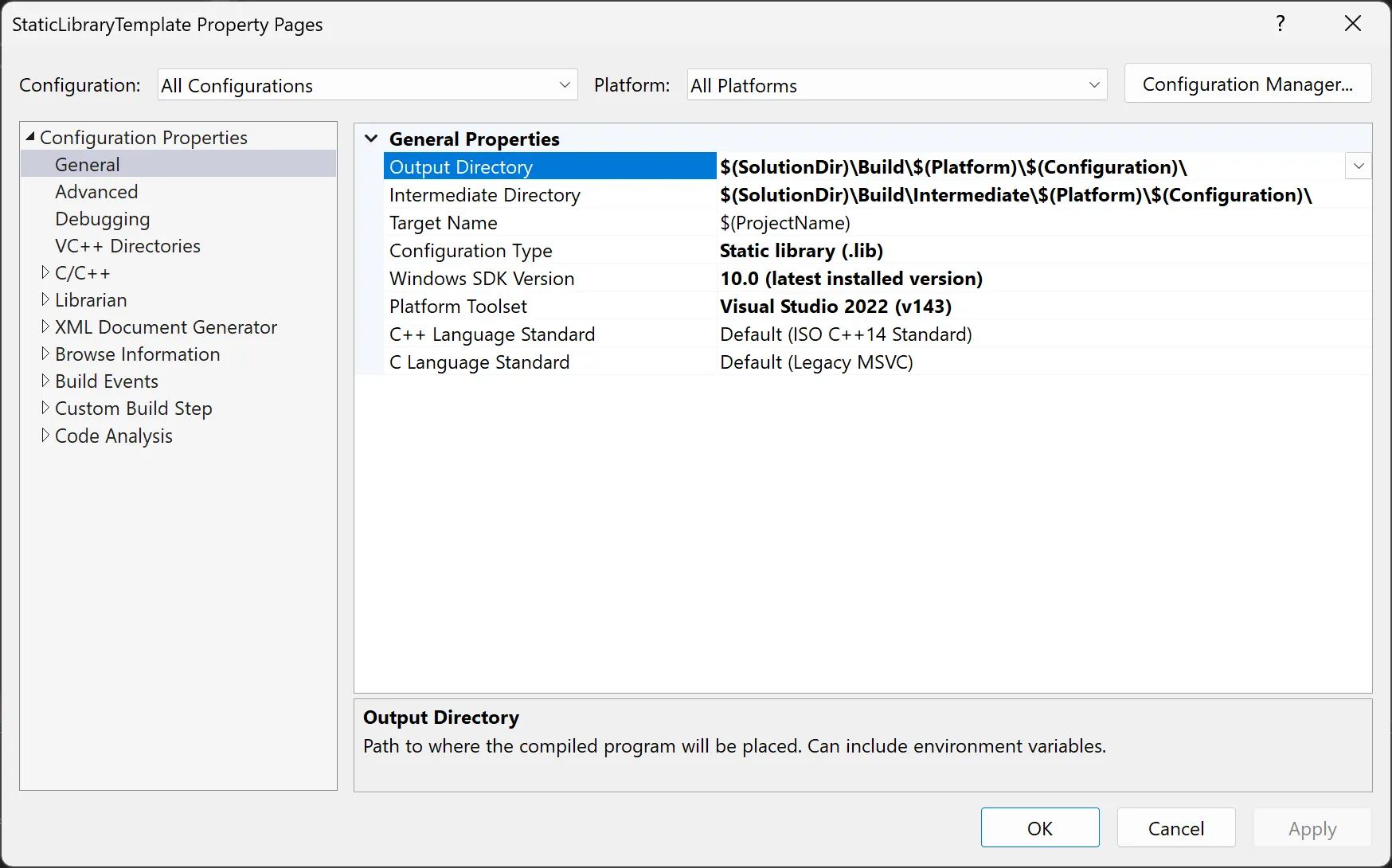The width and height of the screenshot is (1392, 868).
Task: Select the Browse Information label
Action: (137, 354)
